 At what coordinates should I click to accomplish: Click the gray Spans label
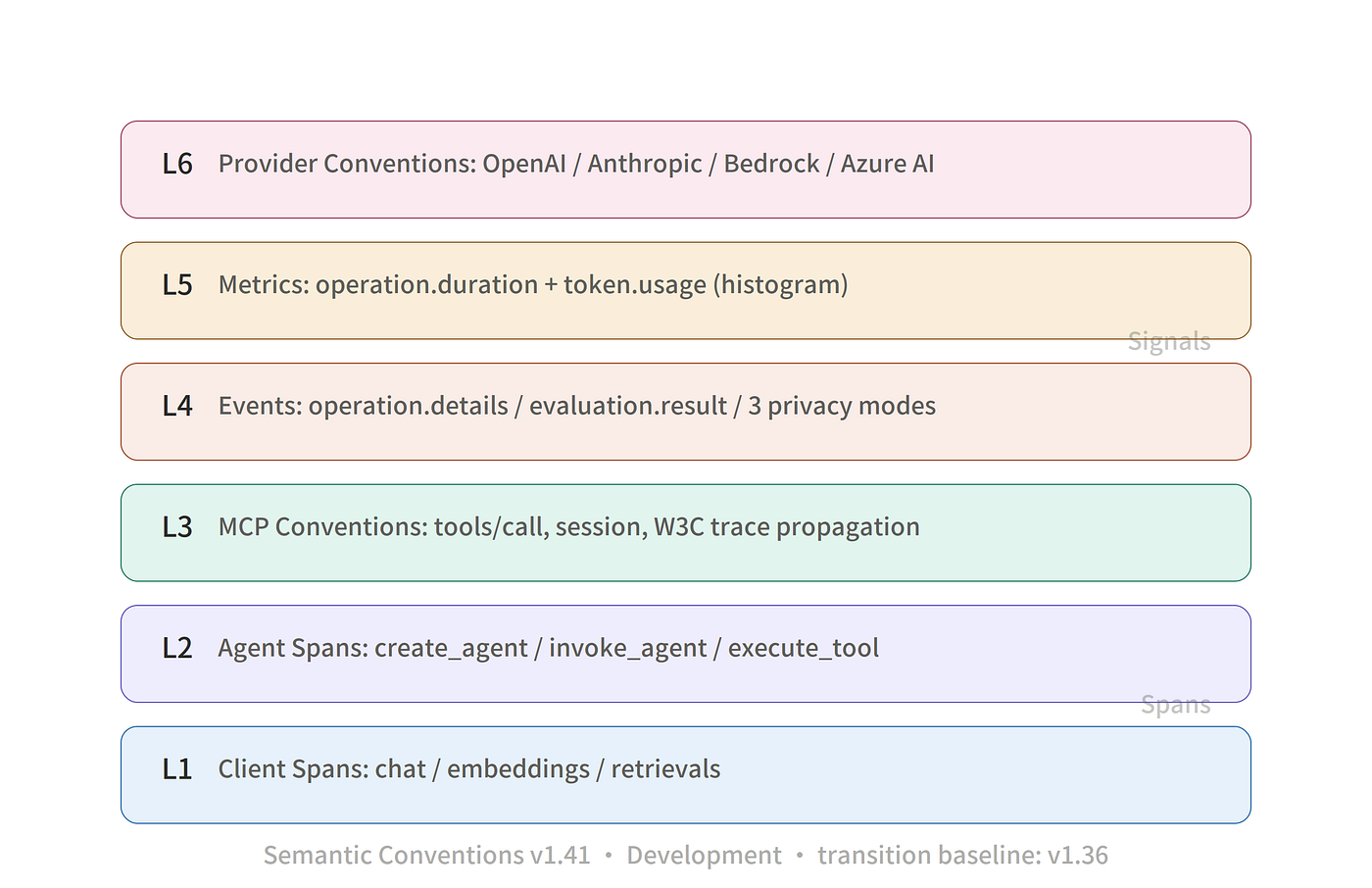pyautogui.click(x=1176, y=705)
